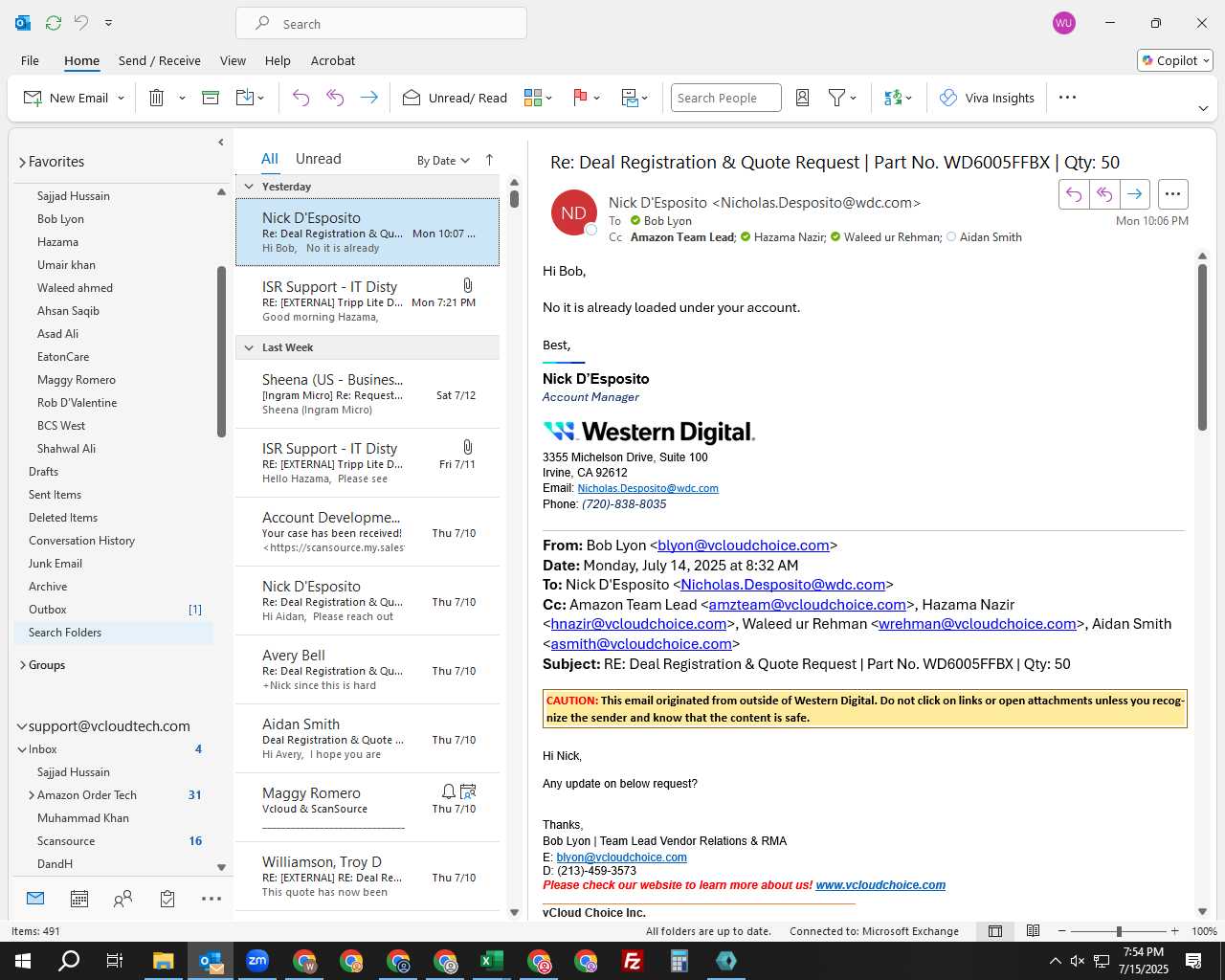Click the zoom in plus button

1174,931
